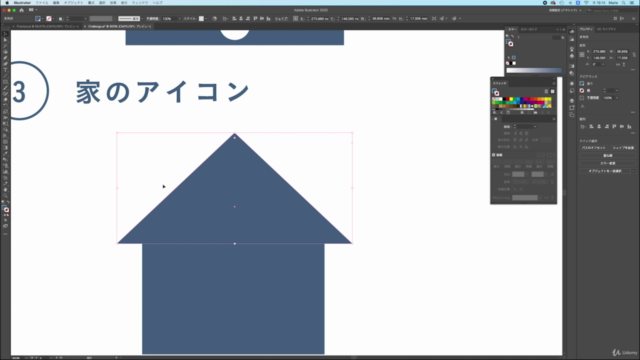The image size is (640, 360).
Task: Show Swatches list view icon
Action: pos(546,91)
